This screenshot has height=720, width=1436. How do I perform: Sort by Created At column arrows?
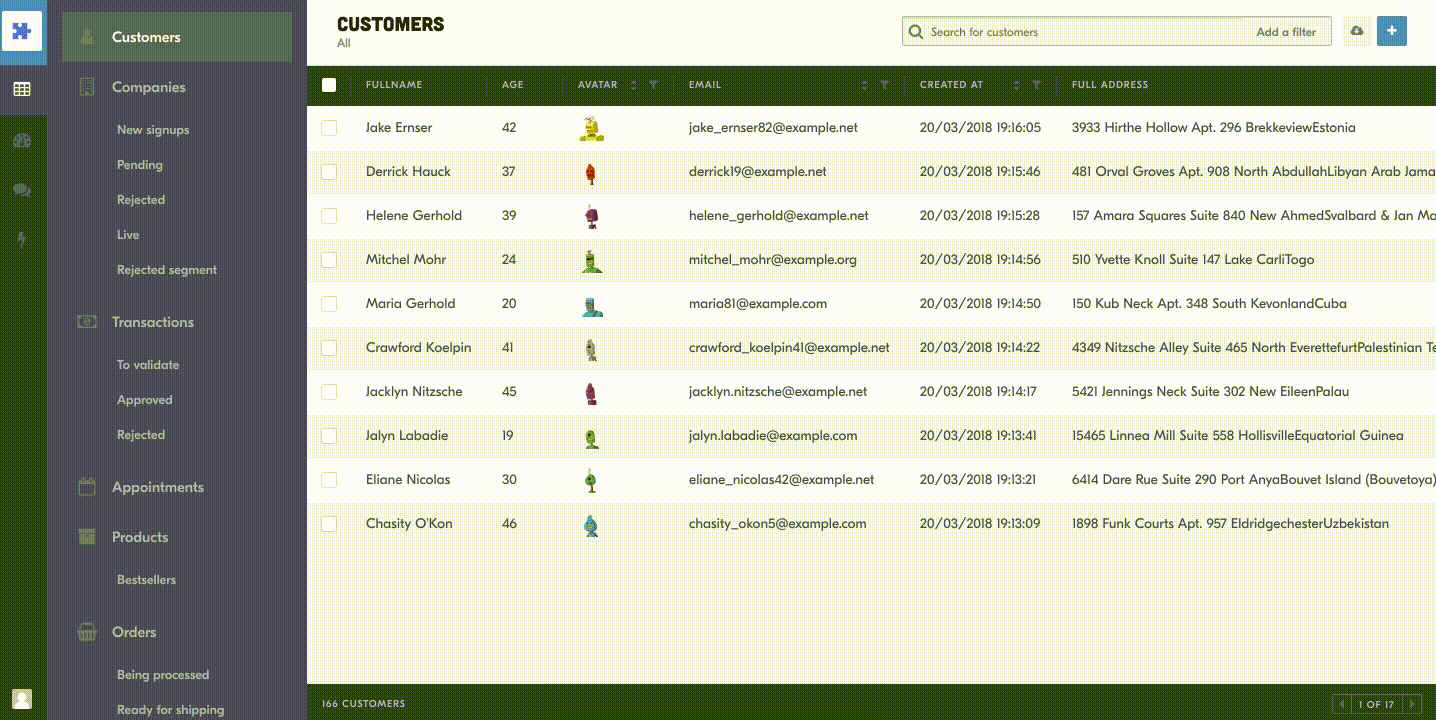(1016, 85)
